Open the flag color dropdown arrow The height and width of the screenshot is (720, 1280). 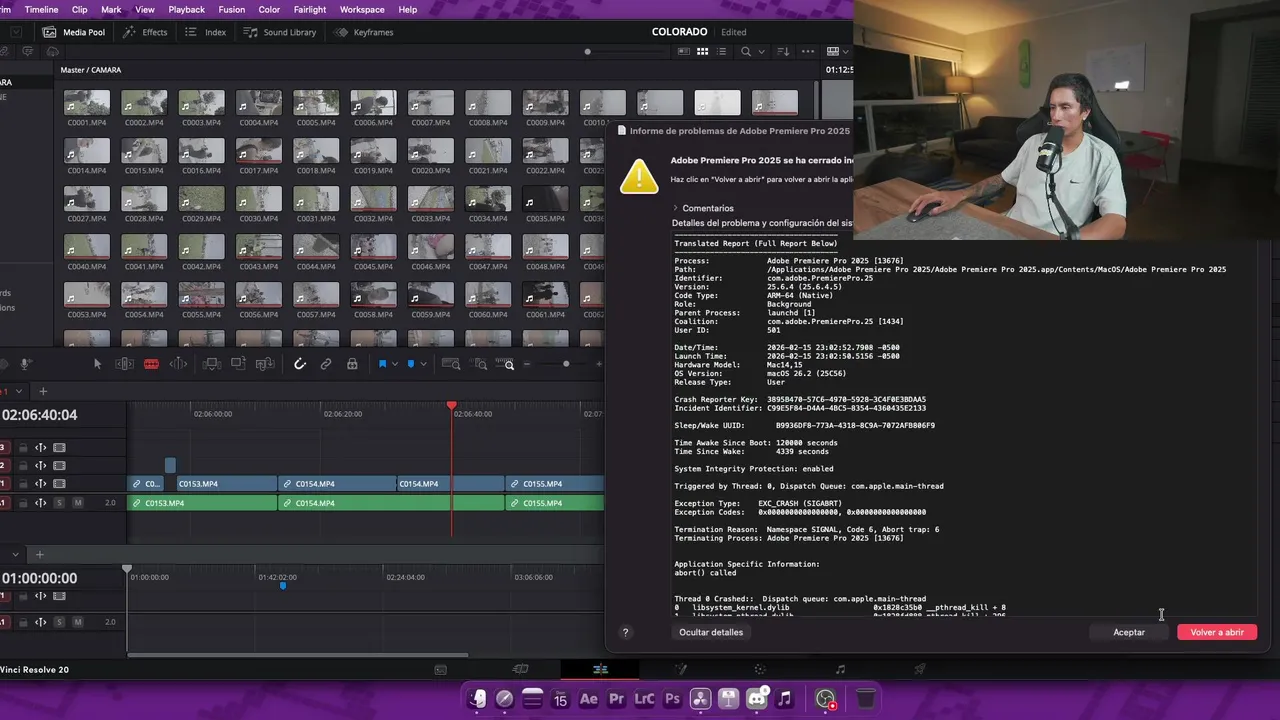tap(395, 364)
